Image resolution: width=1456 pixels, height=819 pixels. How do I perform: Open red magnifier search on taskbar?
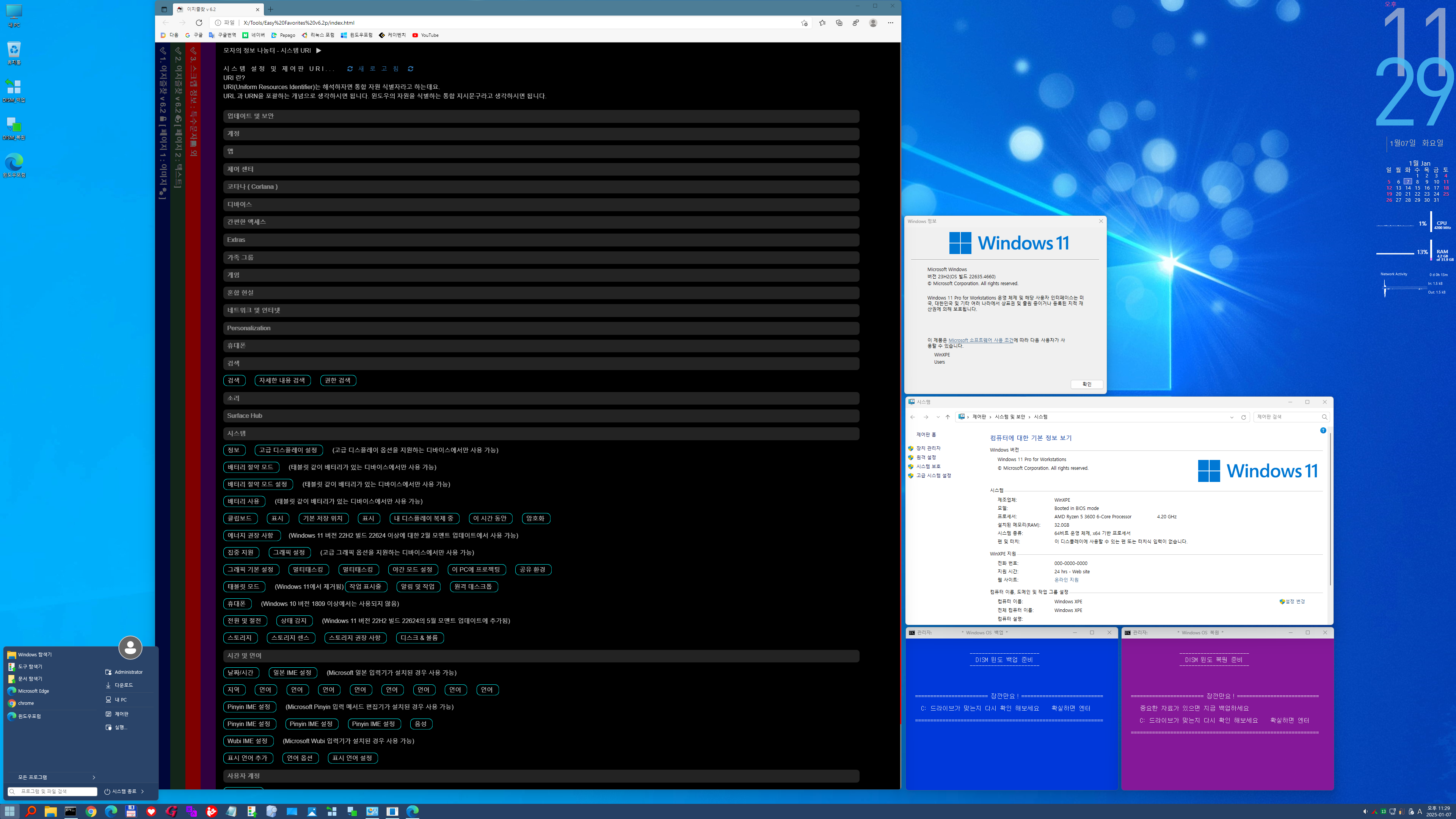30,811
